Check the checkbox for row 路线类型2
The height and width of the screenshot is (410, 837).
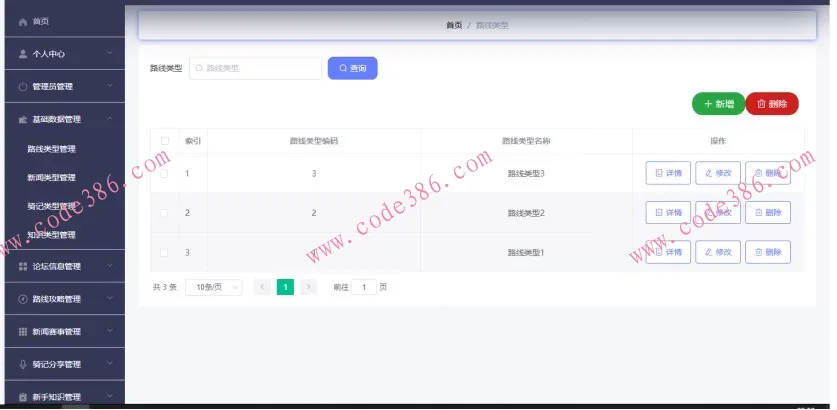(164, 213)
